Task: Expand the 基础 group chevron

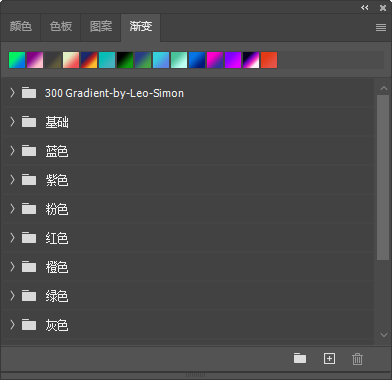Action: (x=12, y=122)
